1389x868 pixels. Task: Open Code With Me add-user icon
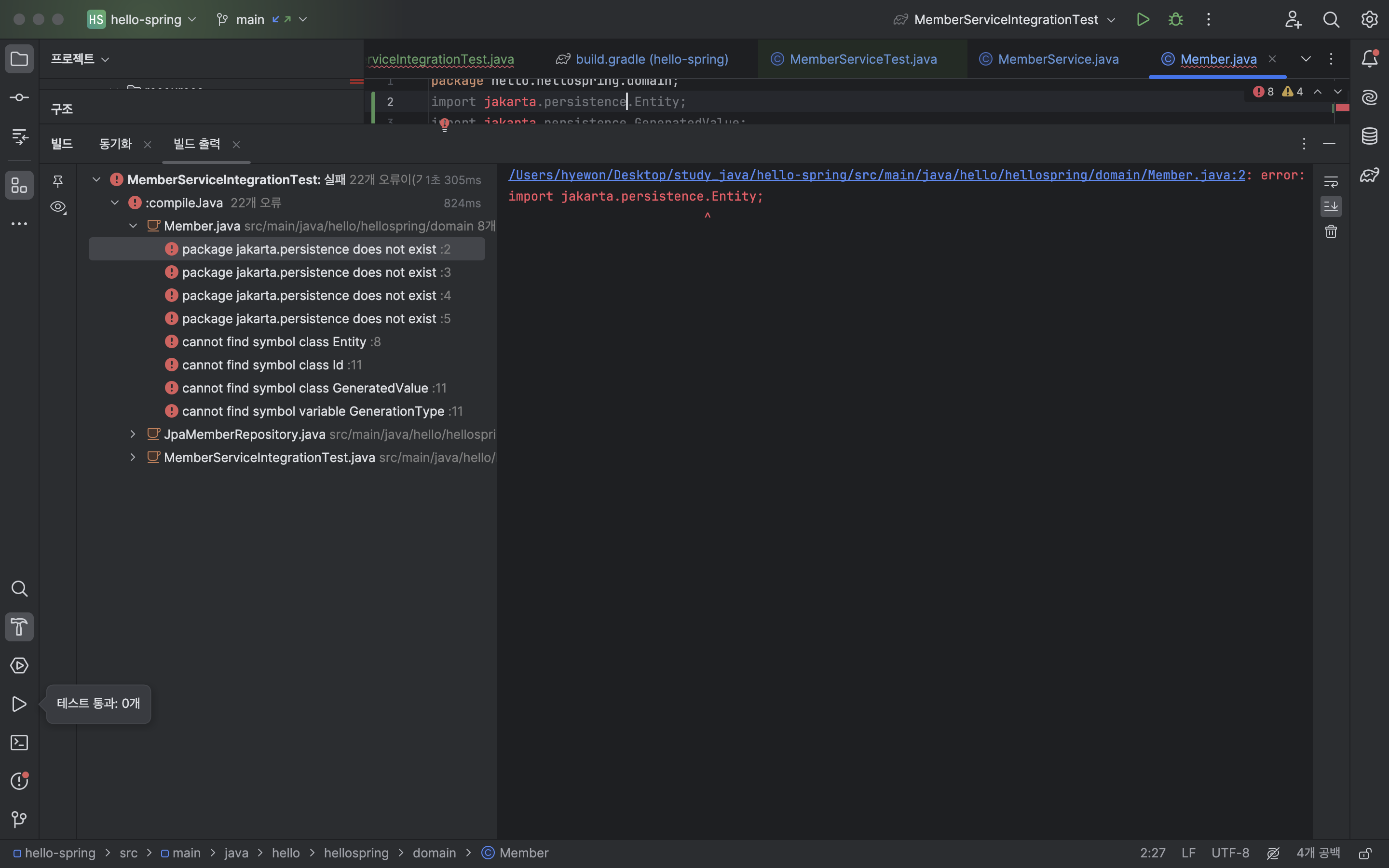tap(1293, 19)
